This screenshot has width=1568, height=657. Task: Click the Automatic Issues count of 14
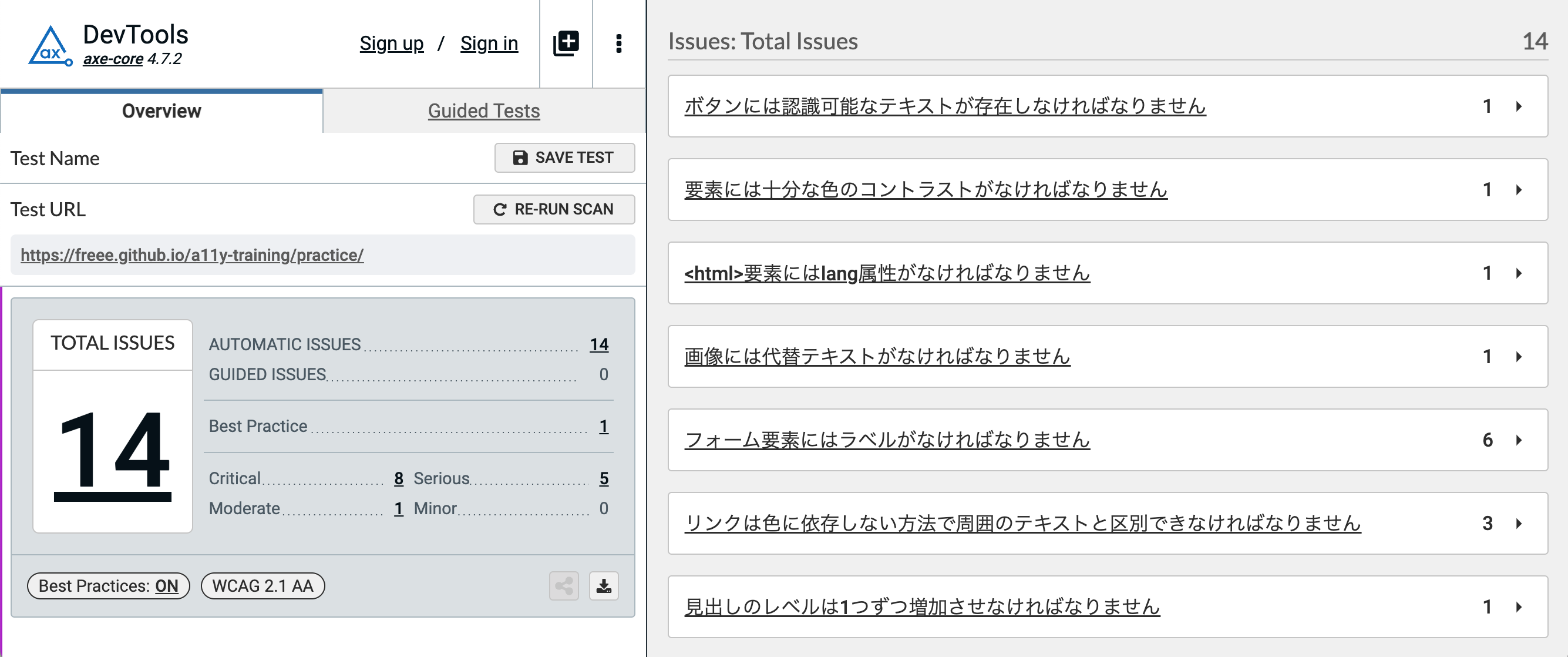click(x=599, y=344)
